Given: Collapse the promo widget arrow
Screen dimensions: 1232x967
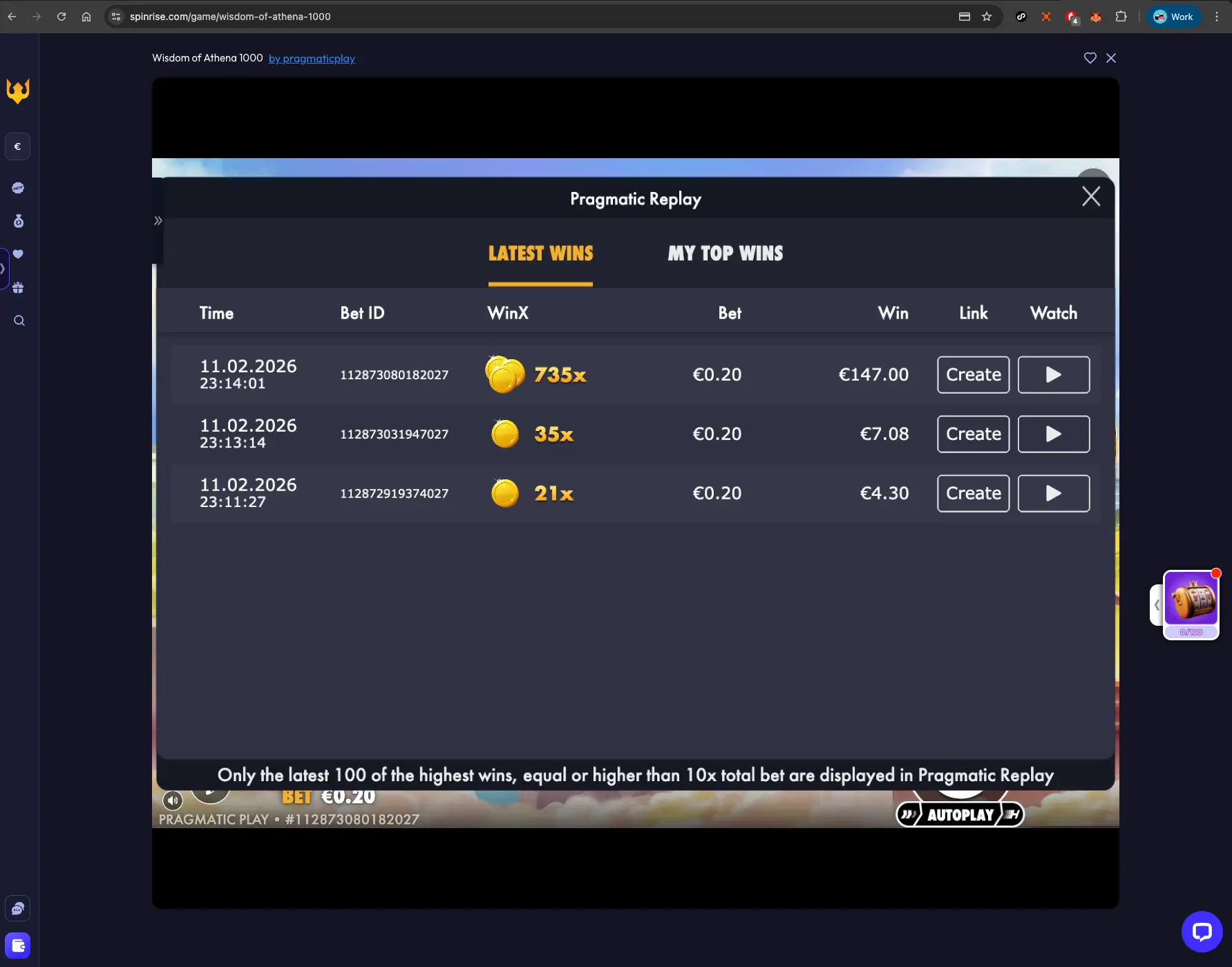Looking at the screenshot, I should [1157, 605].
